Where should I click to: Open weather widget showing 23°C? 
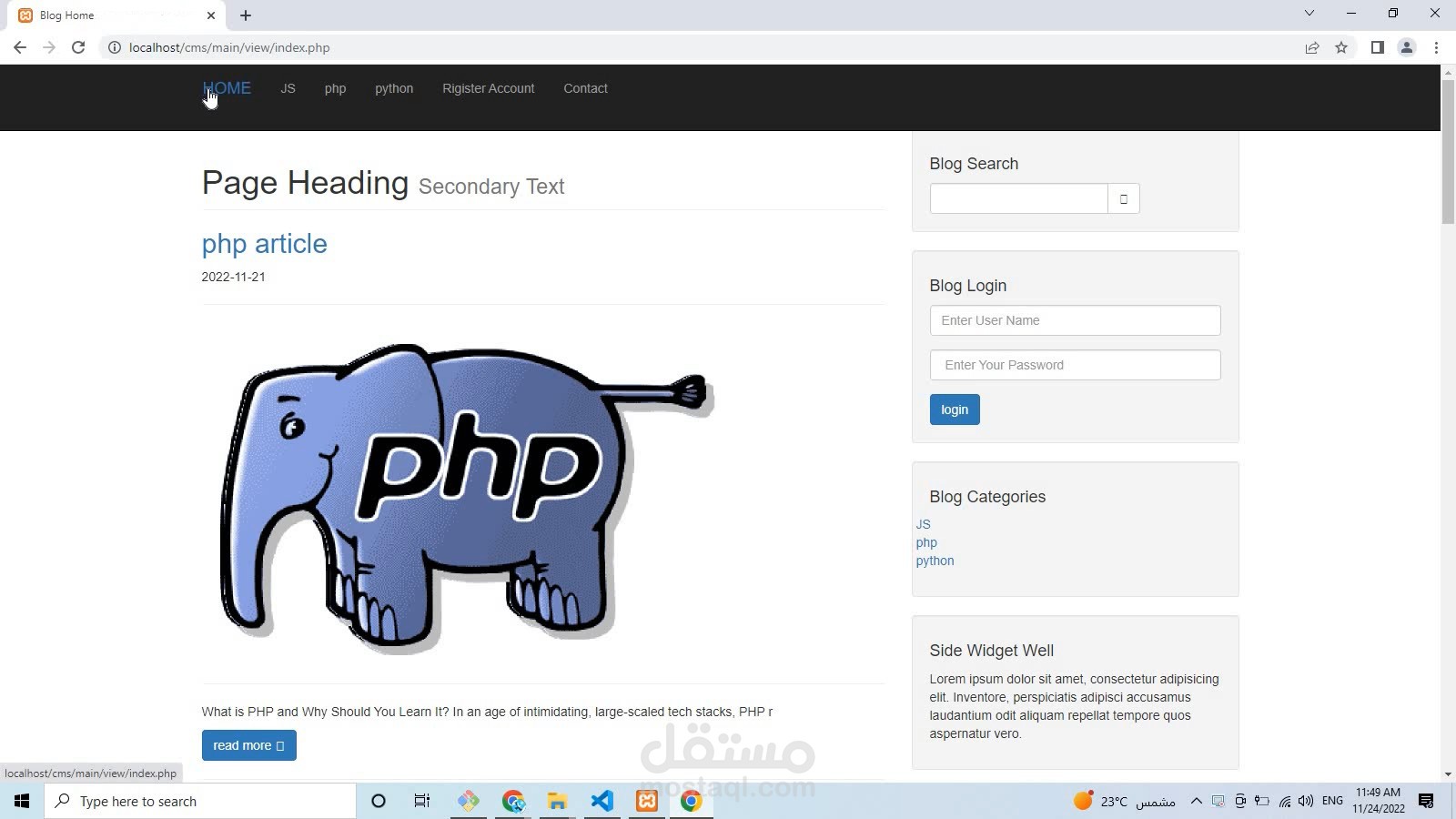tap(1124, 801)
